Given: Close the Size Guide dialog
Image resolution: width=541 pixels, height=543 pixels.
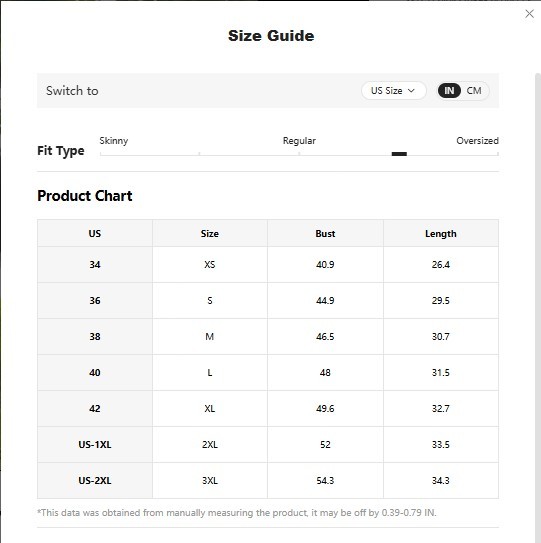Looking at the screenshot, I should coord(529,14).
